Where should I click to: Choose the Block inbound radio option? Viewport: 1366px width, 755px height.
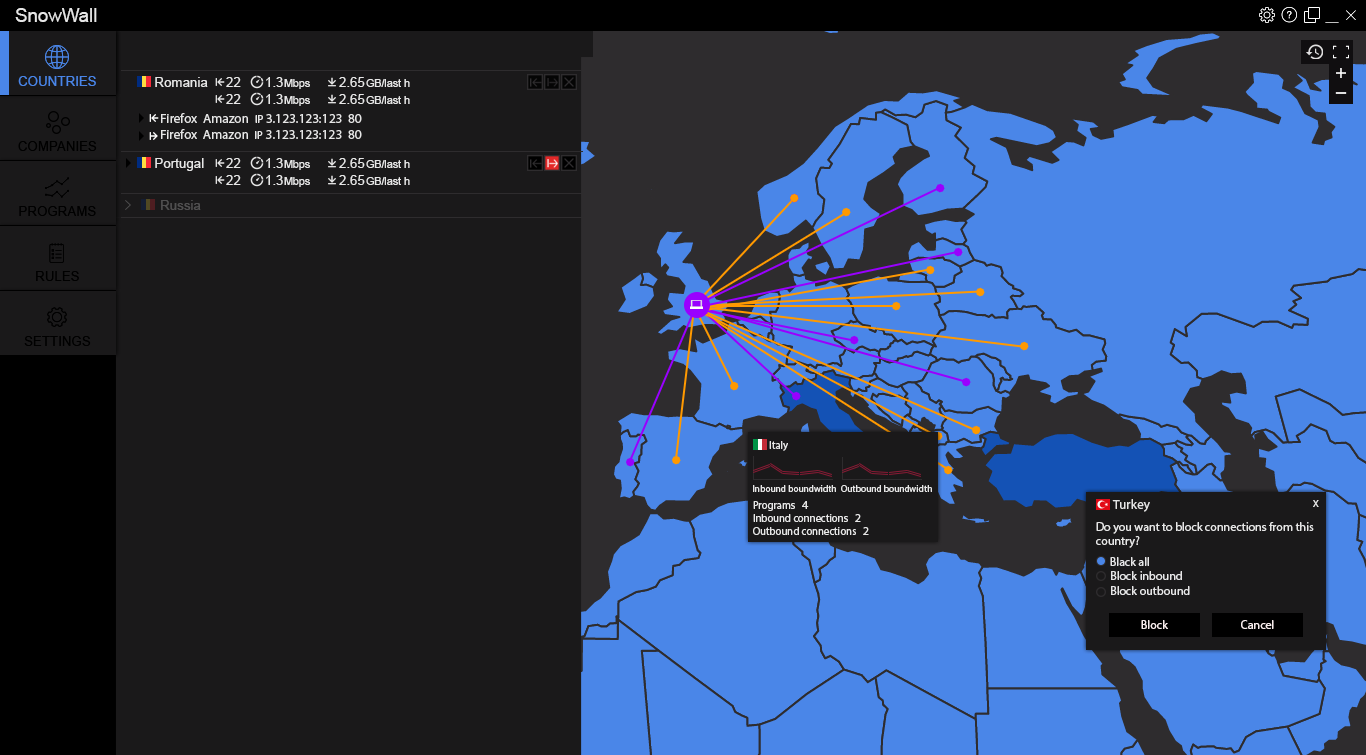(x=1102, y=576)
